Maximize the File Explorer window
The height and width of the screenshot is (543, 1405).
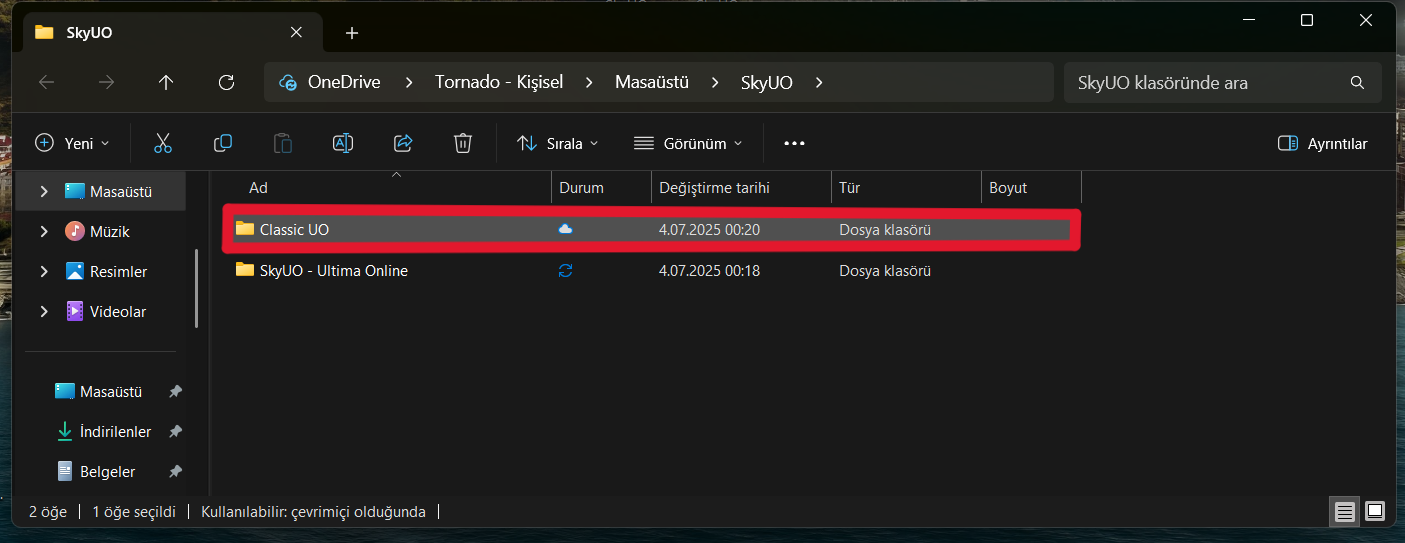1307,20
